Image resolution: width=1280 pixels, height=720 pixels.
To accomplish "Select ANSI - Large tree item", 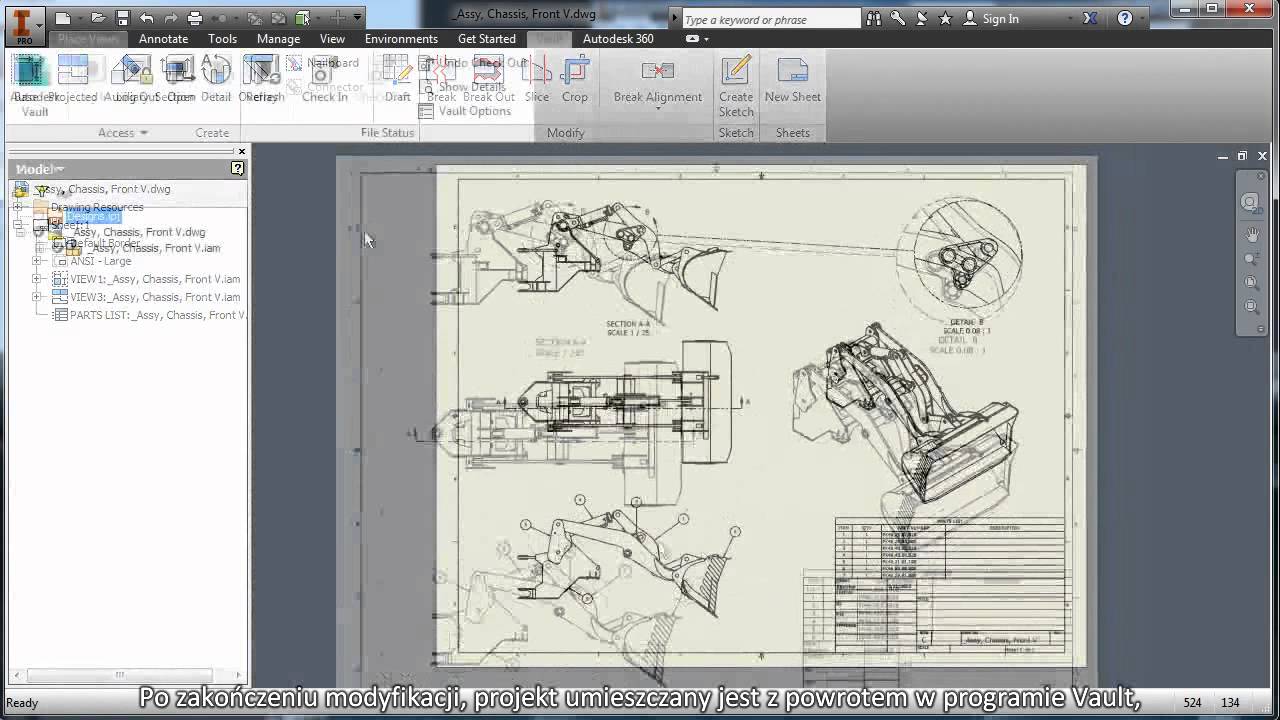I will (92, 261).
